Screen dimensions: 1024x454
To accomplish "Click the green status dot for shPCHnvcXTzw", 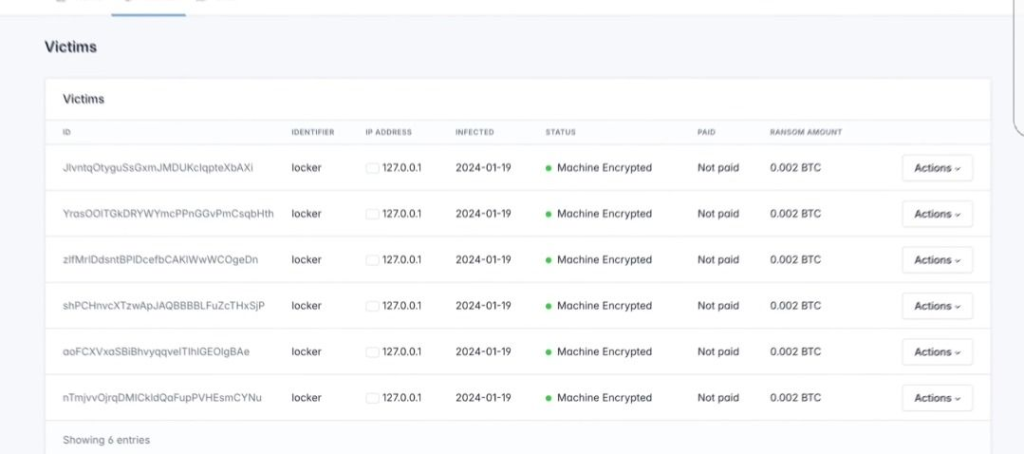I will point(549,306).
